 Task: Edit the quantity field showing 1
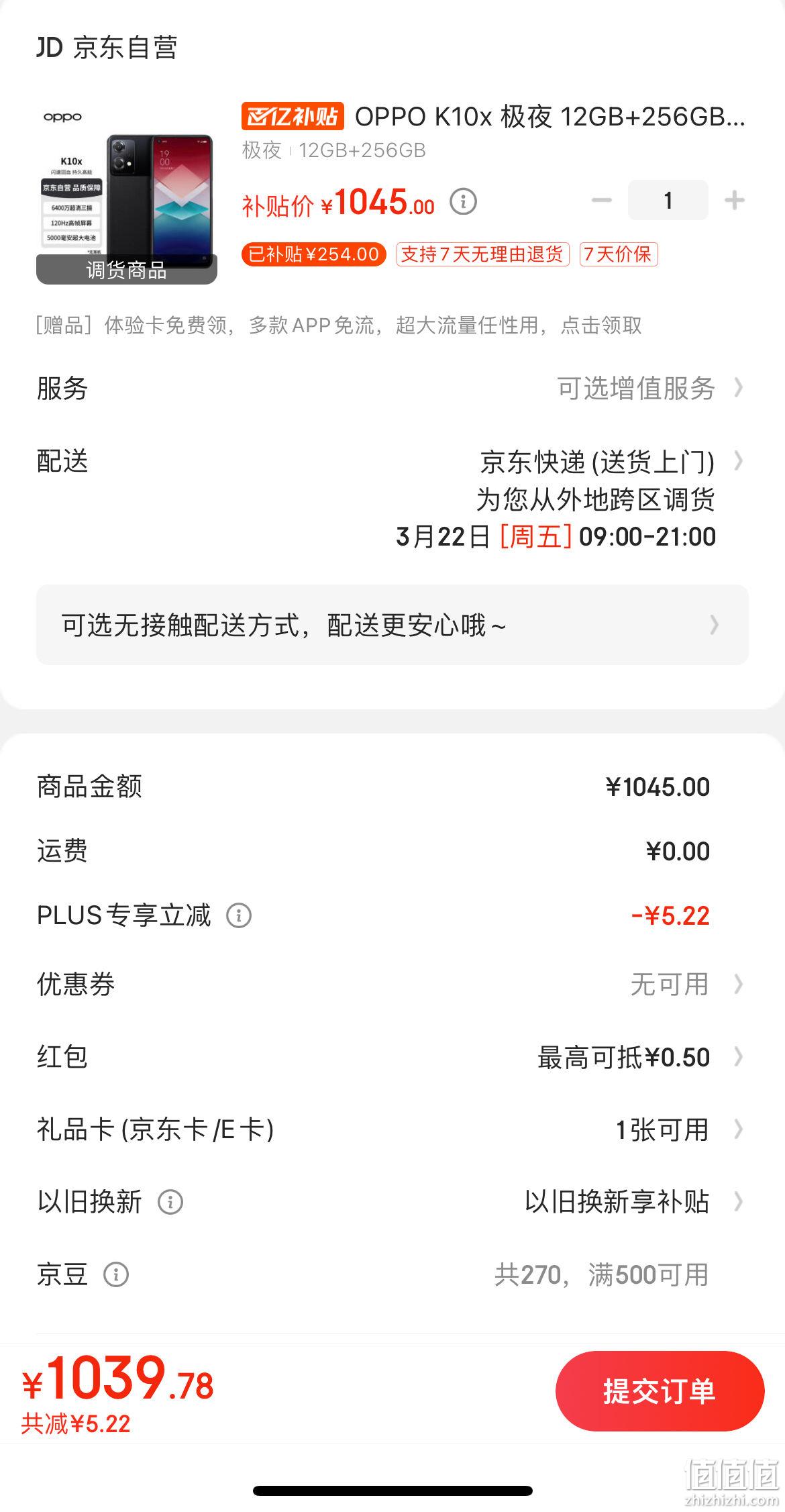668,200
